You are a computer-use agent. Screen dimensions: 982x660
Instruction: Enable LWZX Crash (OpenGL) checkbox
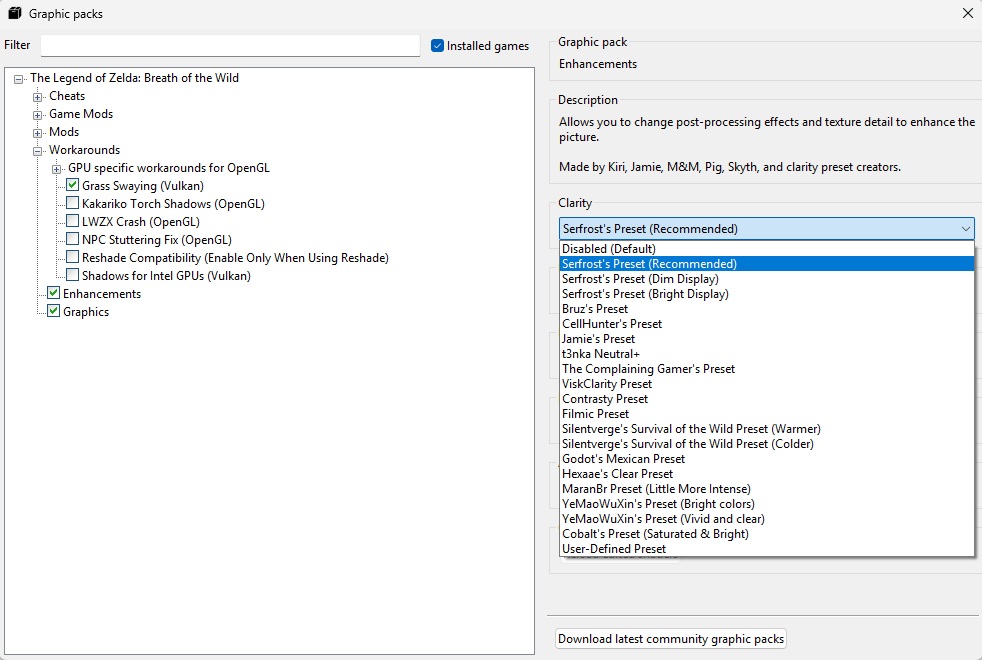coord(73,221)
